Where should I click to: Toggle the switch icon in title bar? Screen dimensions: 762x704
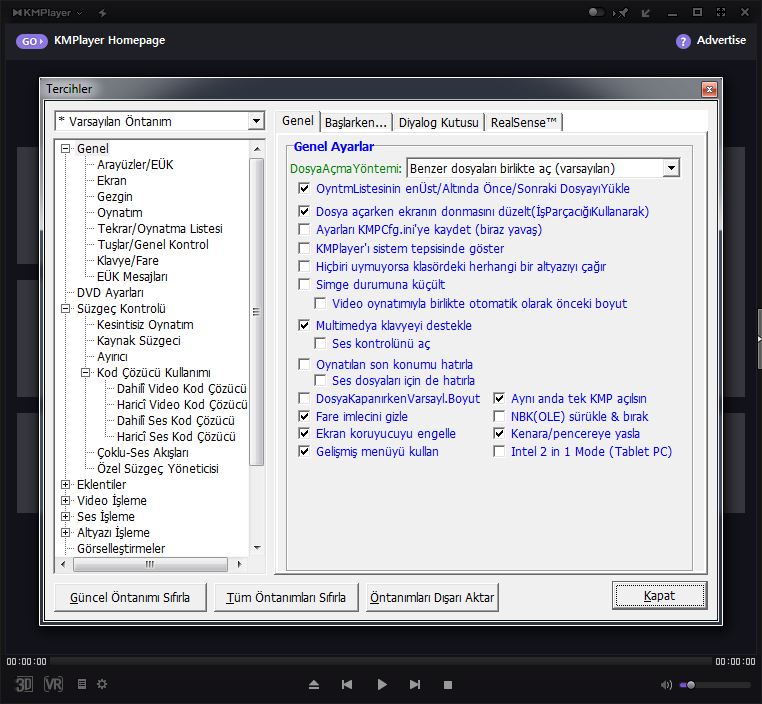pos(596,12)
